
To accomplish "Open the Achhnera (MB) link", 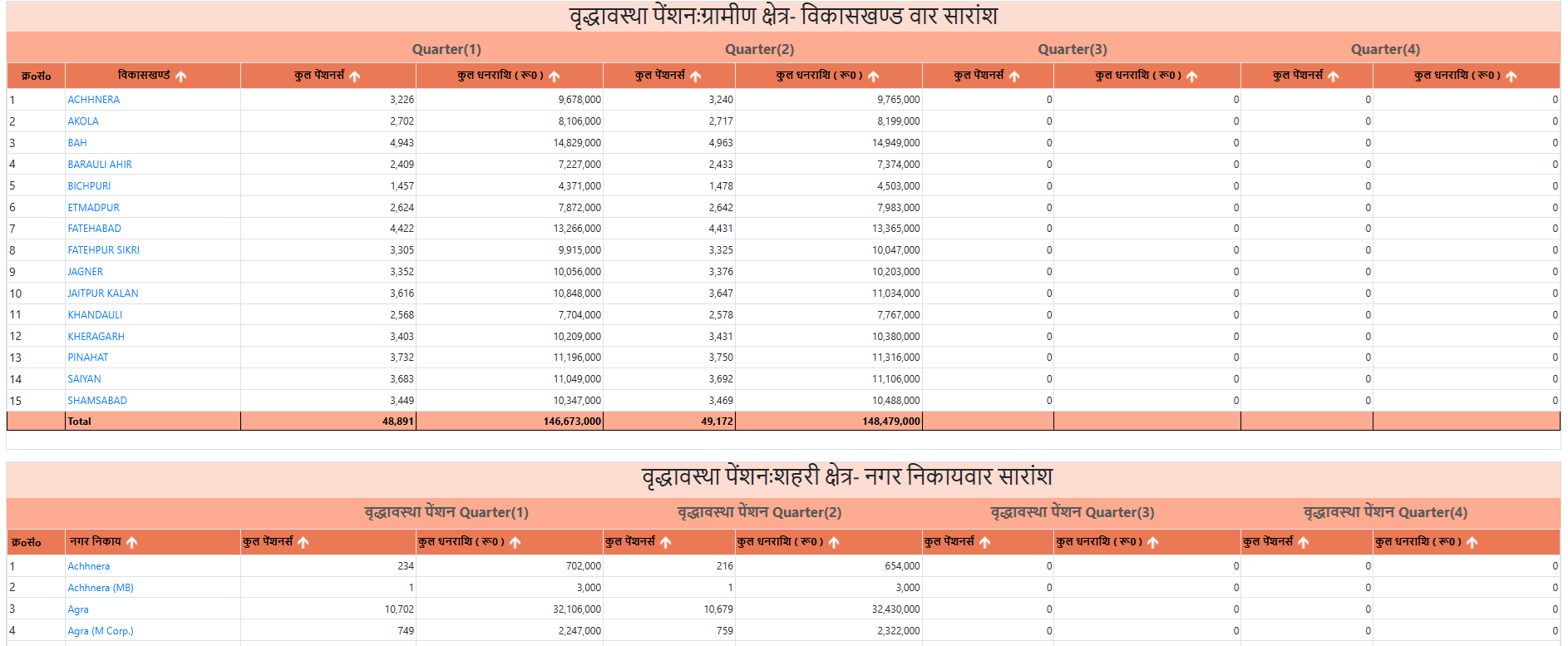I will tap(101, 588).
